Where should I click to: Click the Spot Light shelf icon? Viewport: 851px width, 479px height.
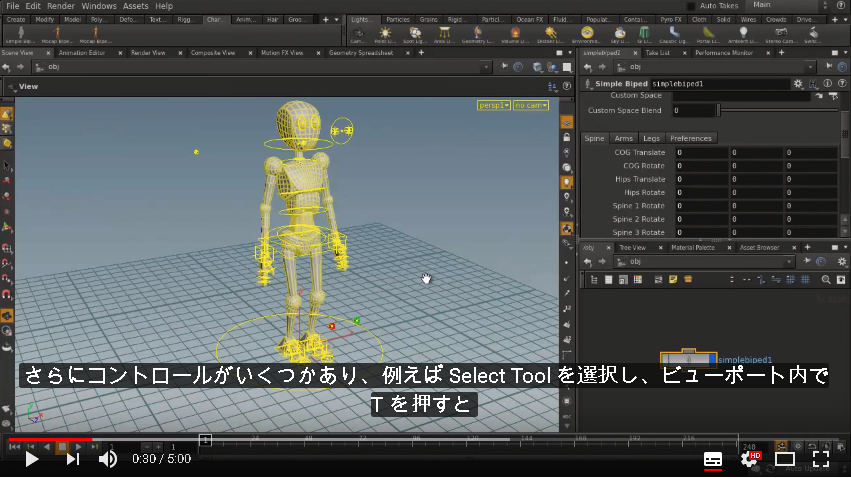click(x=415, y=34)
